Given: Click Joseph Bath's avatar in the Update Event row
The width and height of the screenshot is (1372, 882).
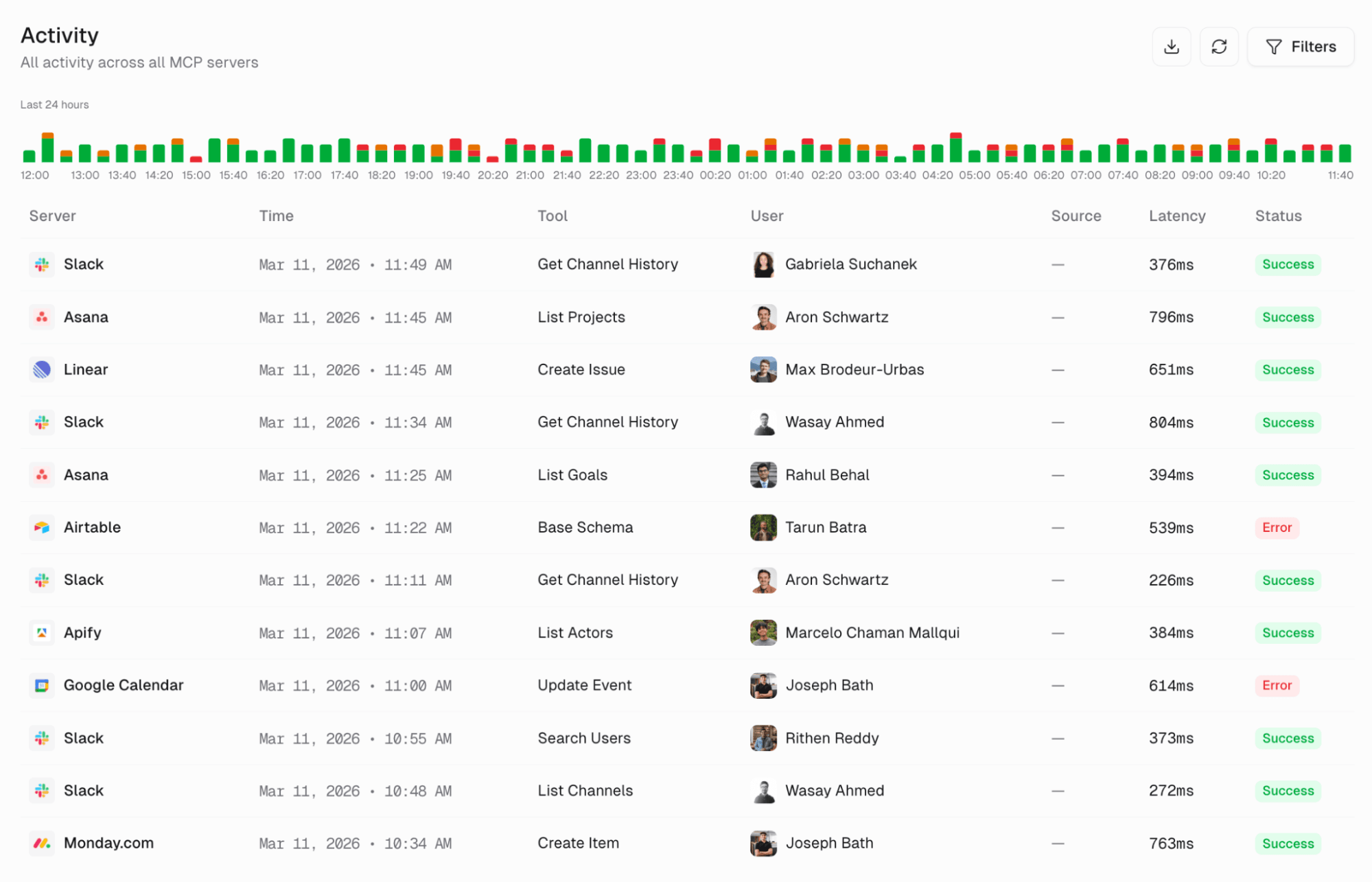Looking at the screenshot, I should (x=763, y=685).
